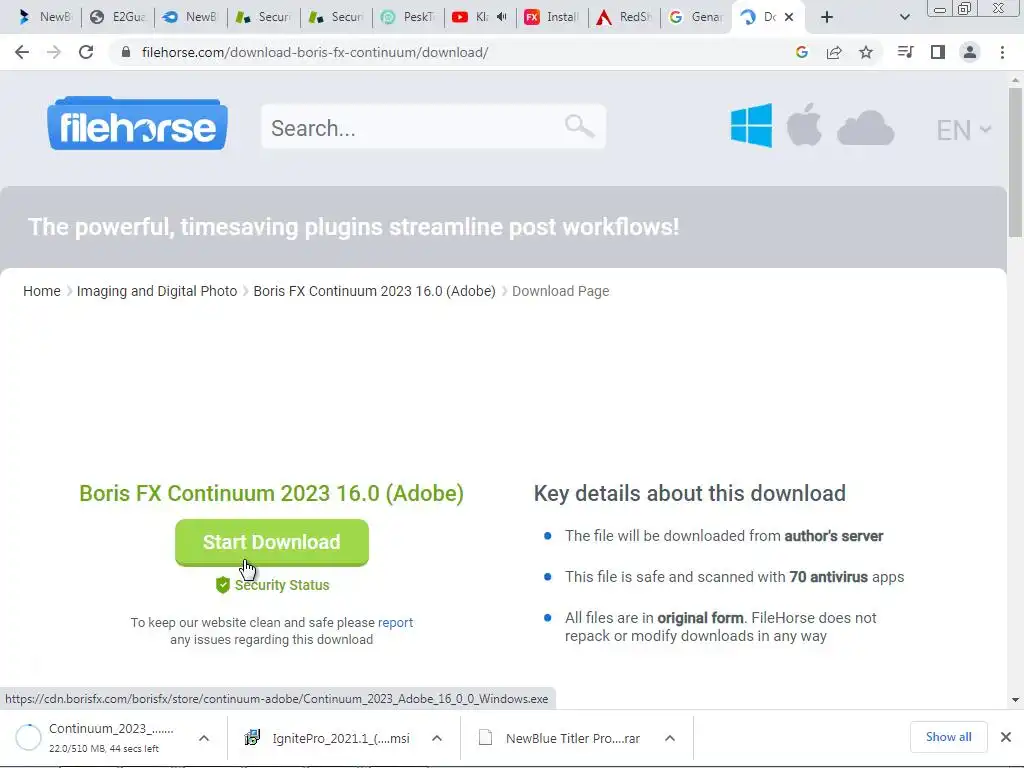Click the IgnitePro_2021.1 msi file name

341,739
